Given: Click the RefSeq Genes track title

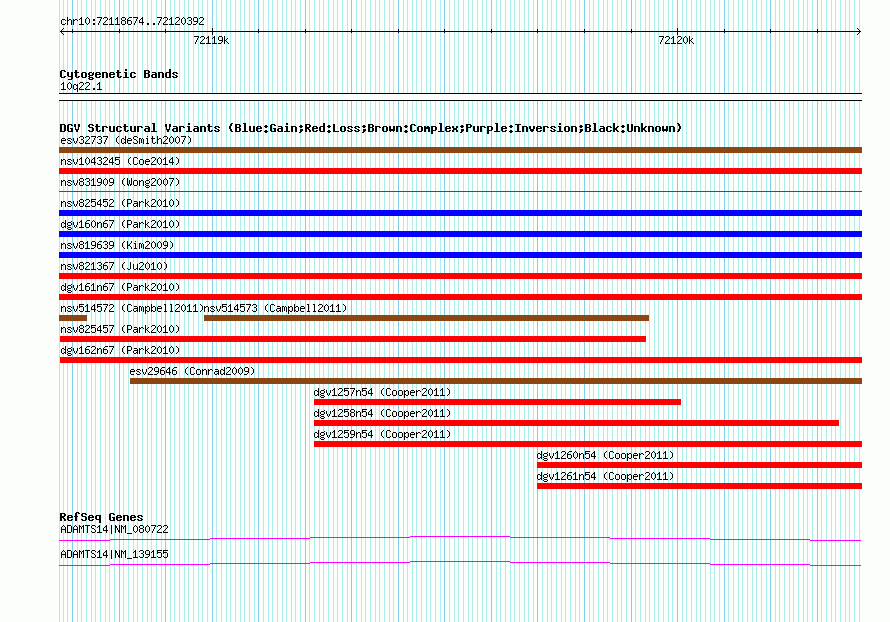Looking at the screenshot, I should tap(101, 516).
